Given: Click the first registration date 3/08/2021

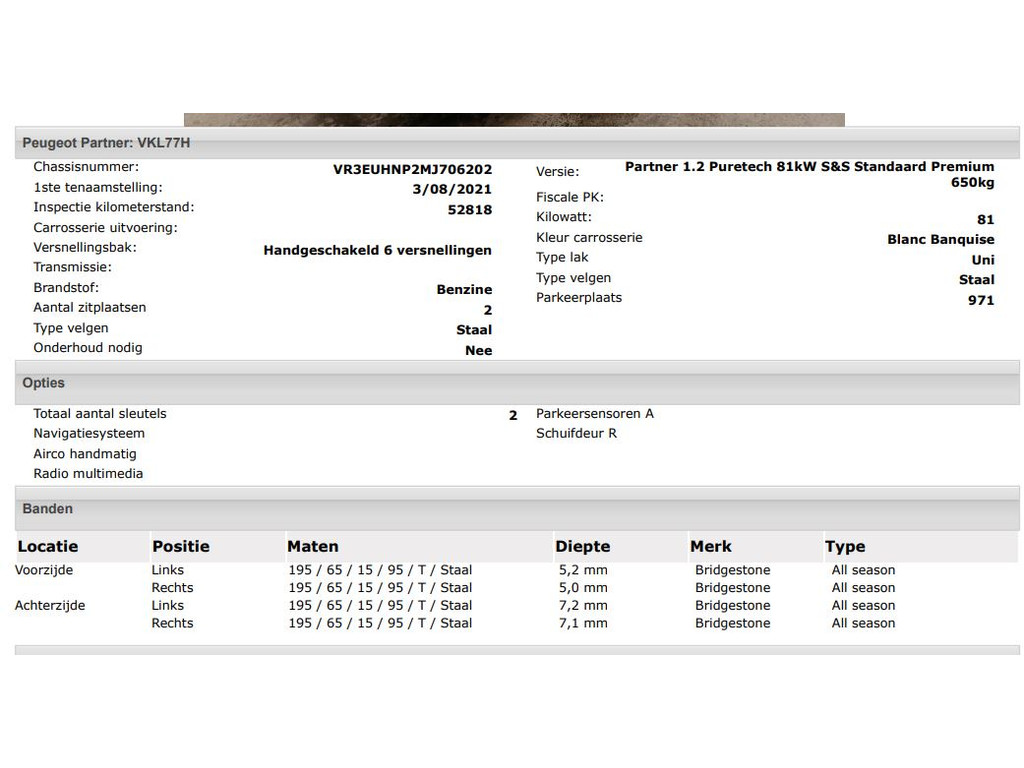Looking at the screenshot, I should [452, 189].
